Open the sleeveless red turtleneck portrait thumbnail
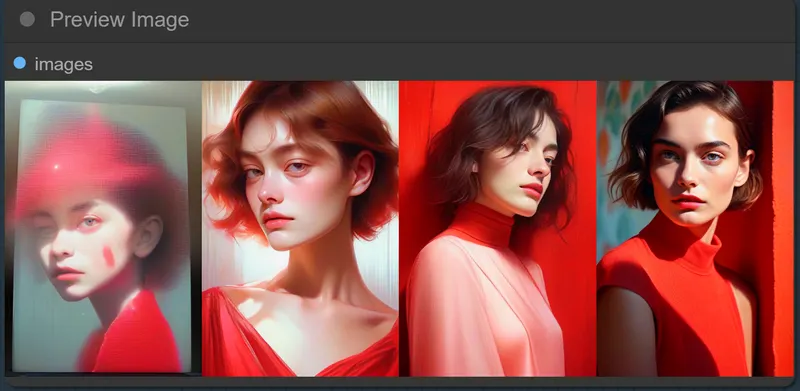The width and height of the screenshot is (800, 391). tap(695, 228)
